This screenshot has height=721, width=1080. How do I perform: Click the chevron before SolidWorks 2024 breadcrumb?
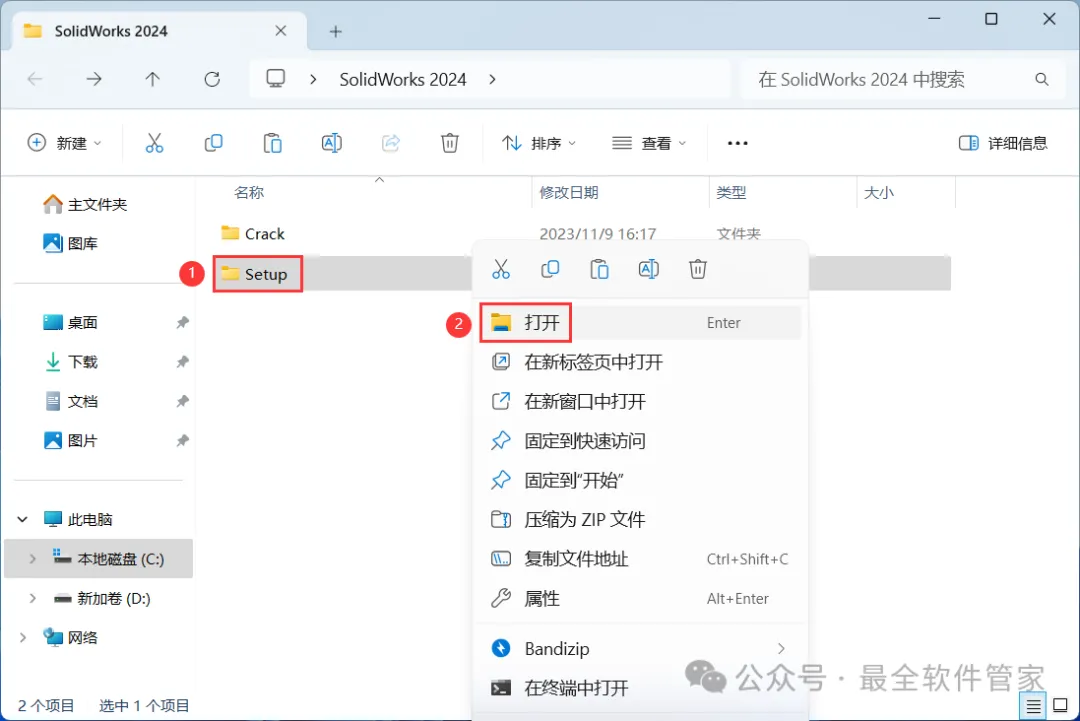coord(313,79)
